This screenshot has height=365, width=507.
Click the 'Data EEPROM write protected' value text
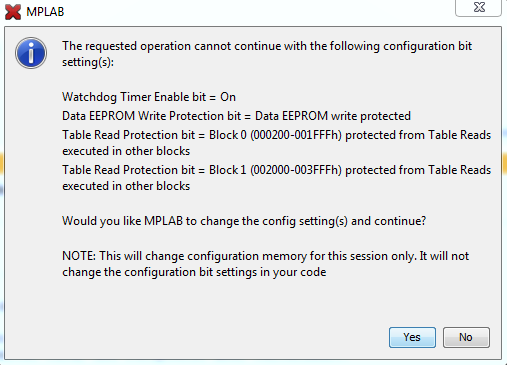[333, 116]
